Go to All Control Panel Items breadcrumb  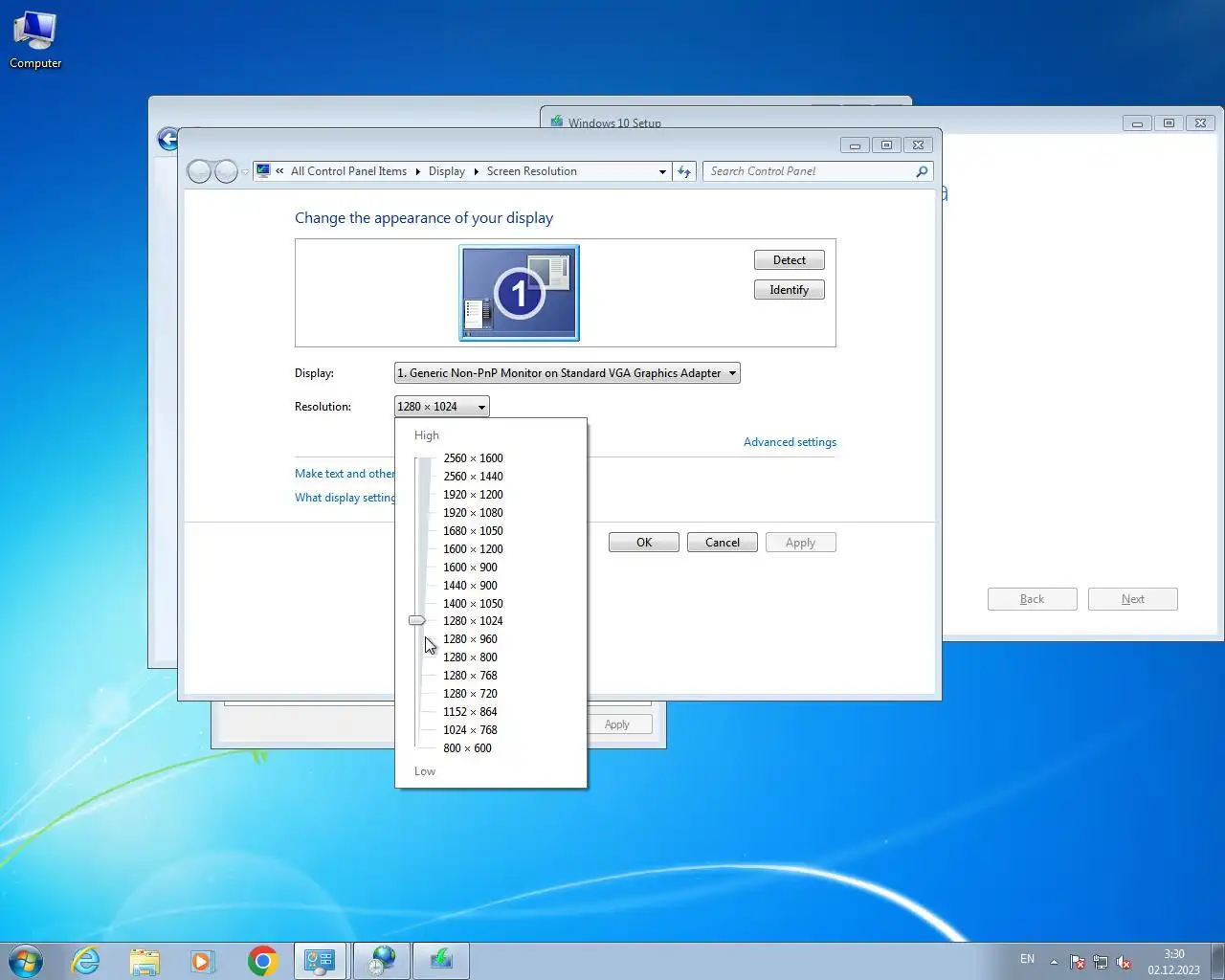pos(348,171)
